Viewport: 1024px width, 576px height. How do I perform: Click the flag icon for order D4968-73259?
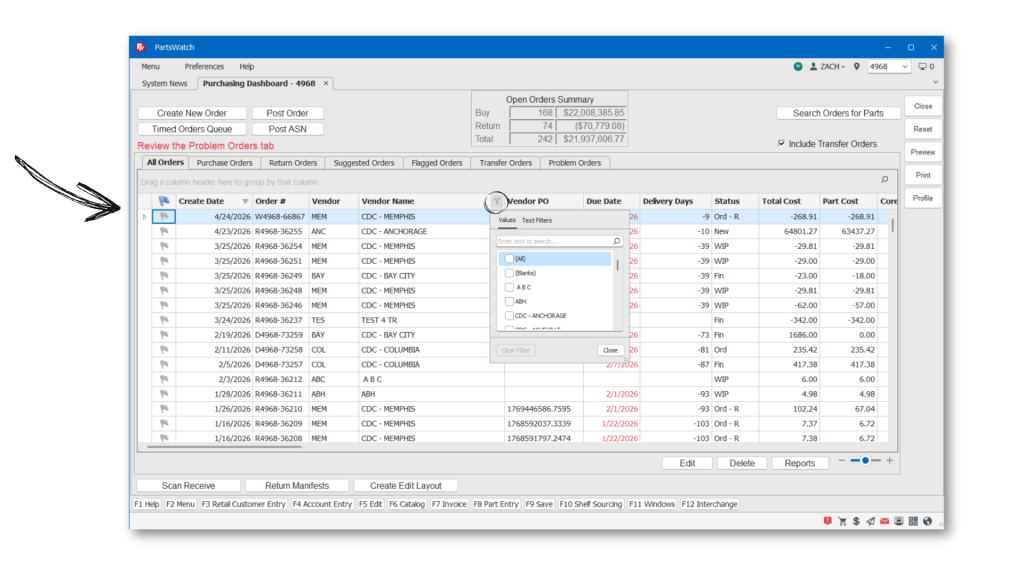pyautogui.click(x=164, y=335)
